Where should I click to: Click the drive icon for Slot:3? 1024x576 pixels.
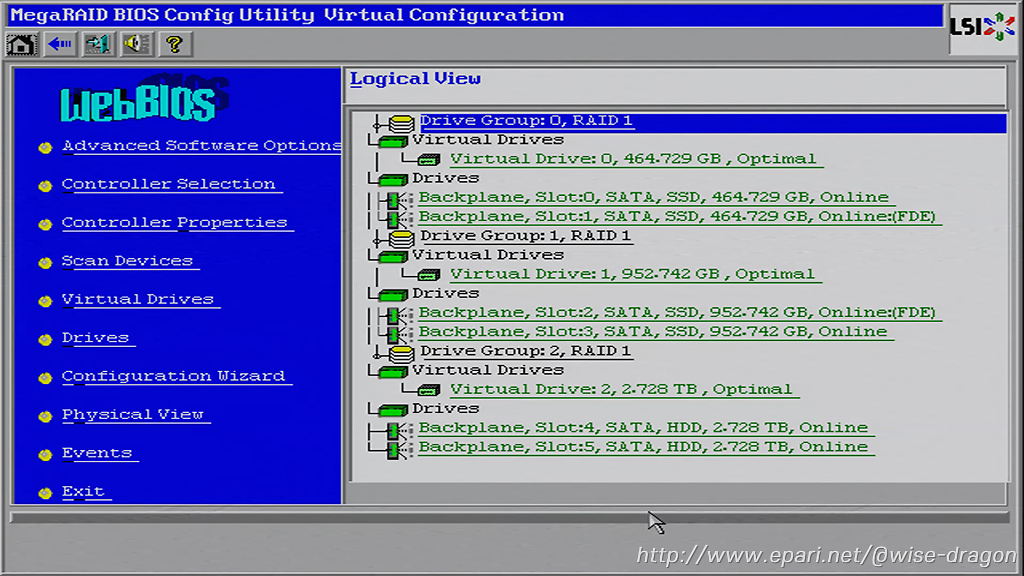tap(398, 334)
